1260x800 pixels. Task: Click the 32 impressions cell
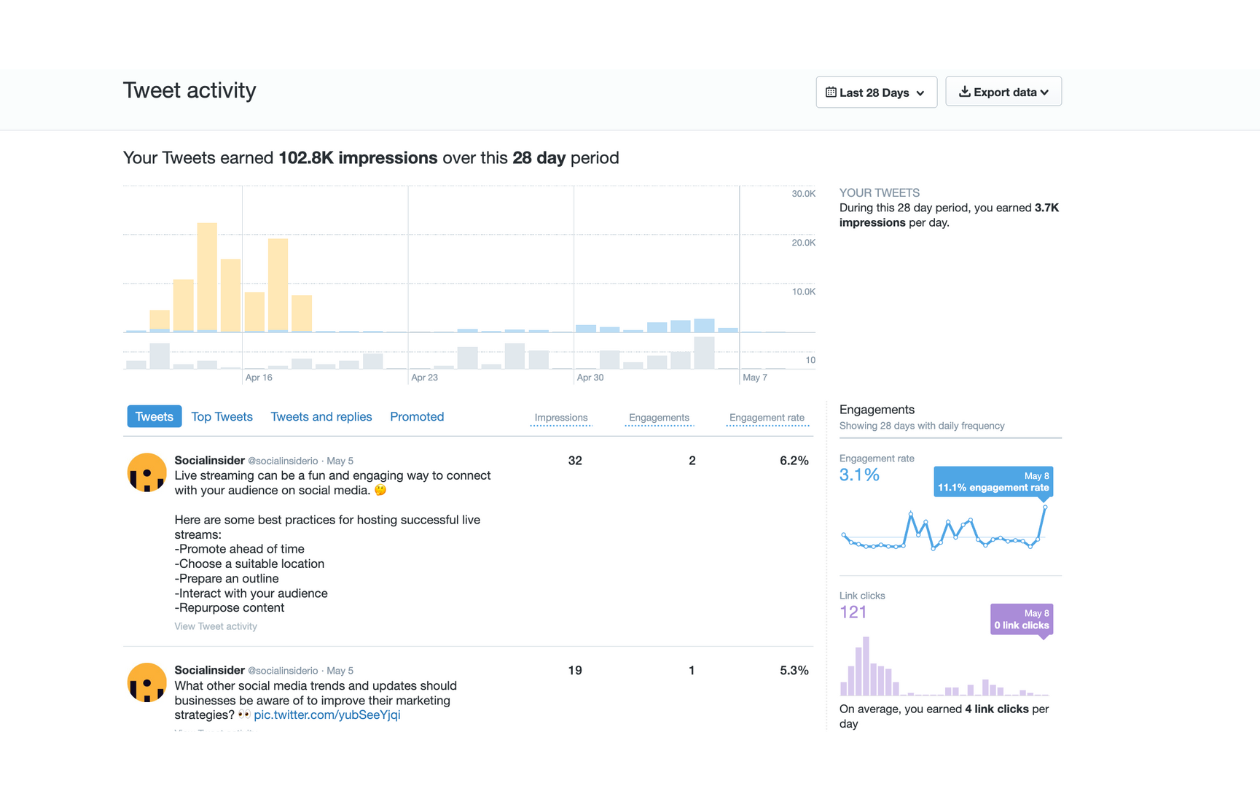tap(575, 461)
